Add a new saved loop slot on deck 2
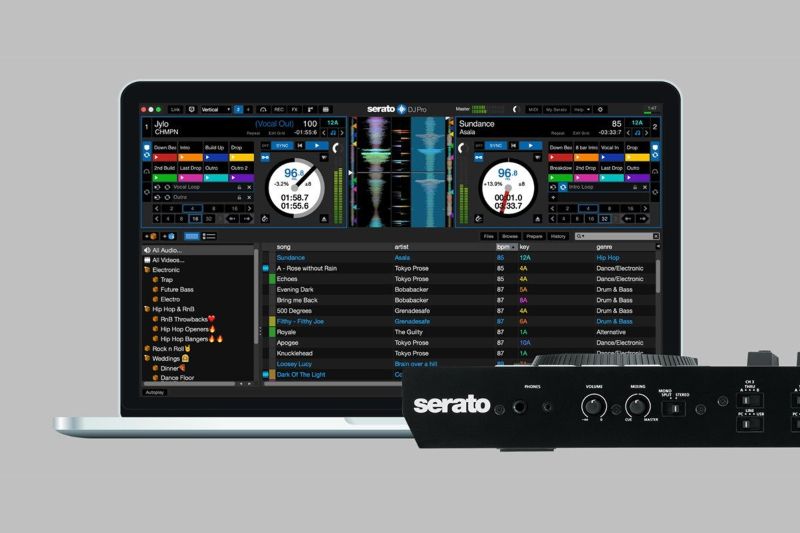 [553, 197]
